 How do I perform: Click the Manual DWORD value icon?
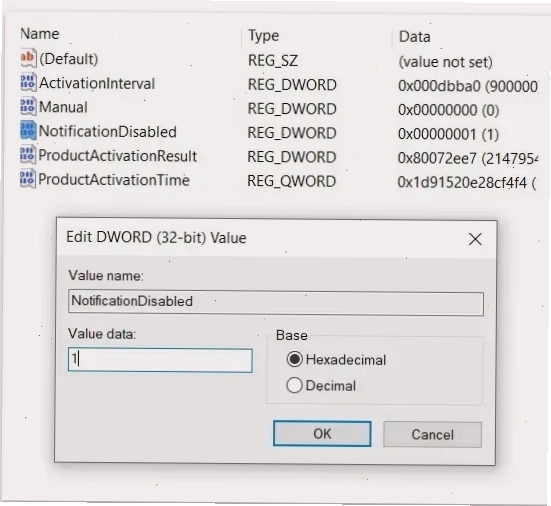[x=28, y=106]
